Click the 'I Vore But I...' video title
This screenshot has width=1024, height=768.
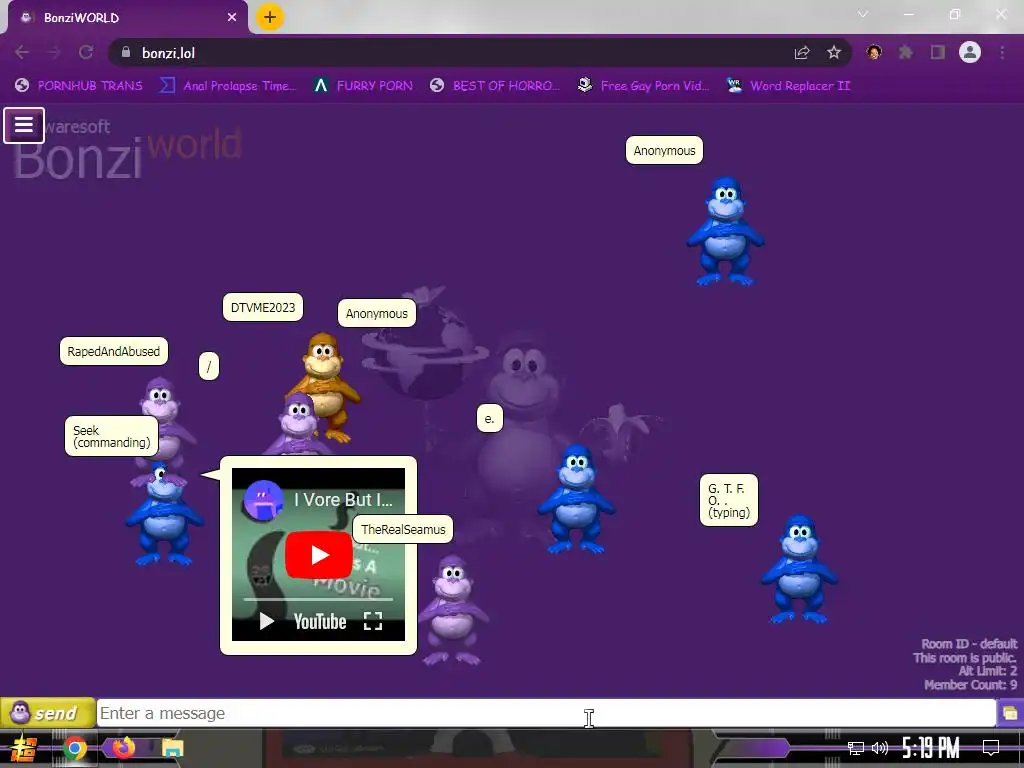point(344,500)
